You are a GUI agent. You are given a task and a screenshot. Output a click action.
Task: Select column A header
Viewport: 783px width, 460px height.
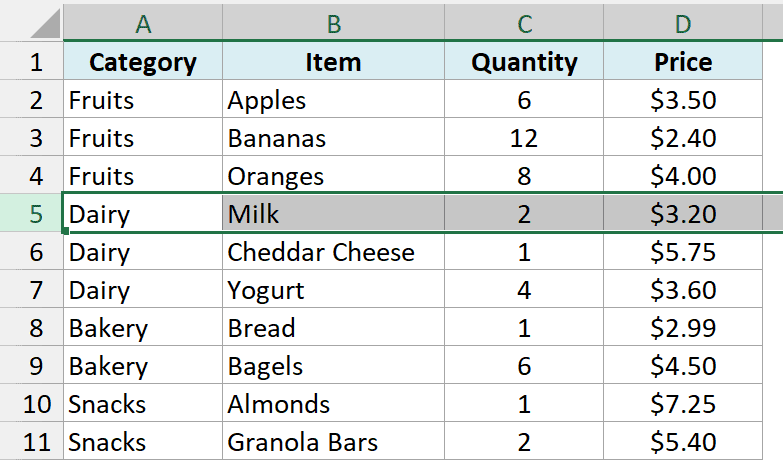pos(143,23)
